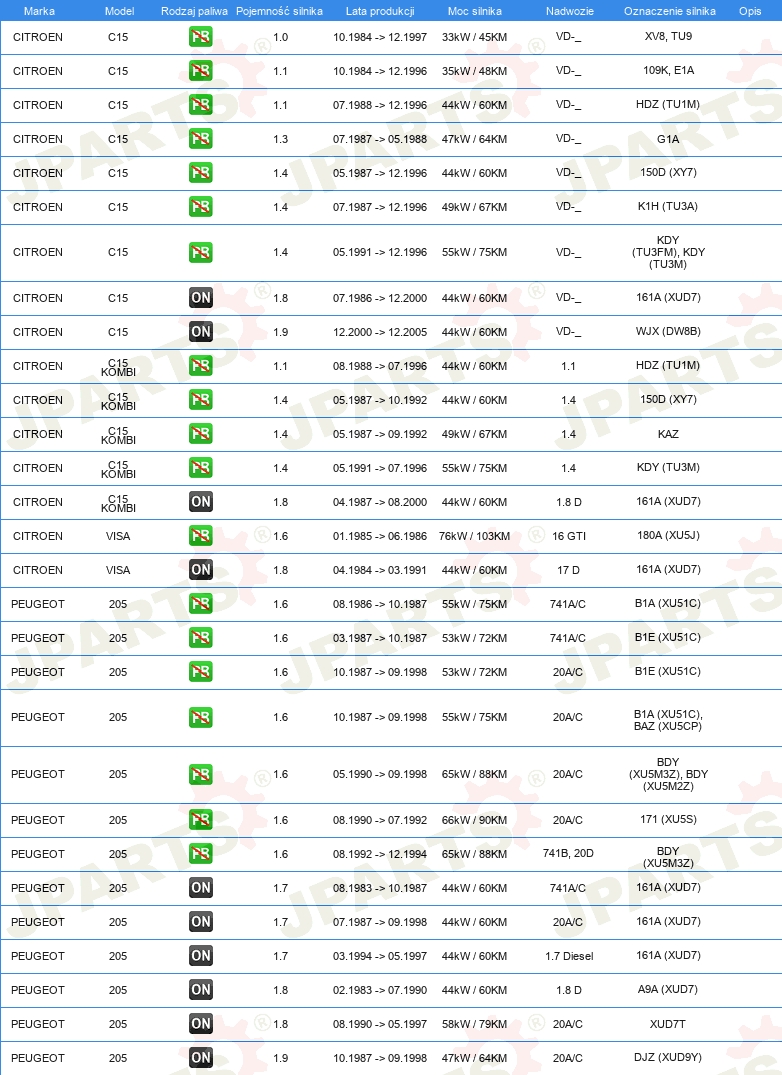Click the Marka column header
This screenshot has height=1075, width=782.
tap(39, 11)
